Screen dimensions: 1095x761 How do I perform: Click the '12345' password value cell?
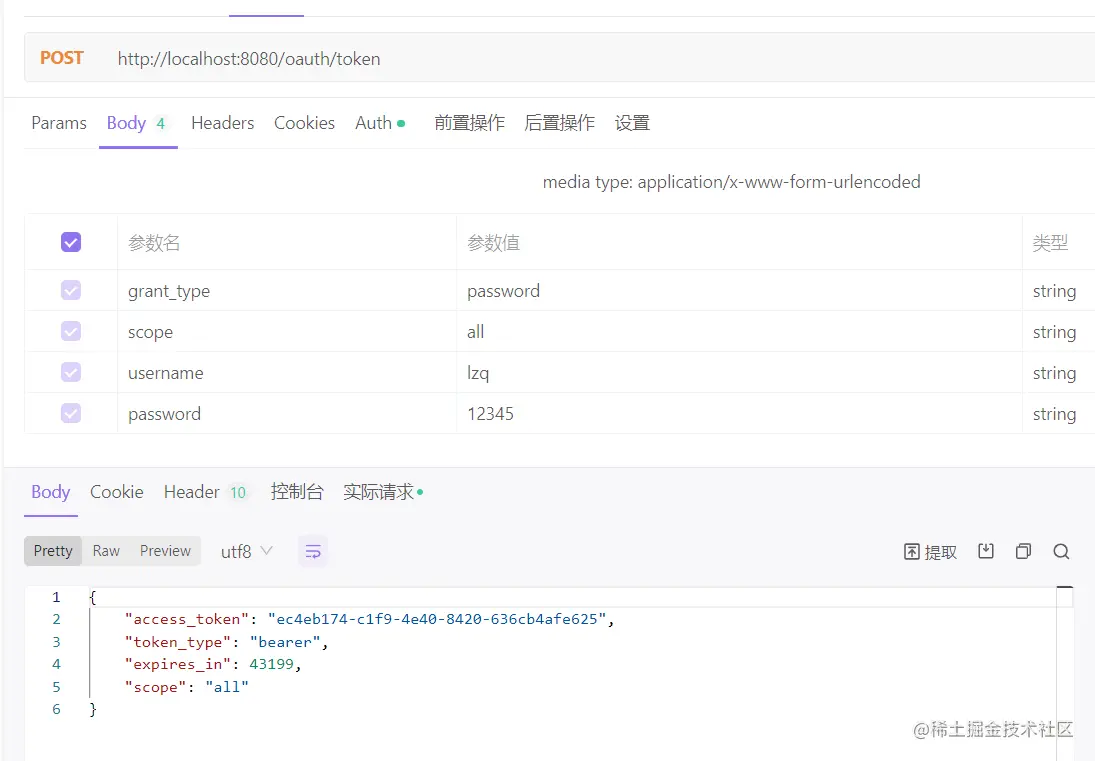tap(739, 414)
